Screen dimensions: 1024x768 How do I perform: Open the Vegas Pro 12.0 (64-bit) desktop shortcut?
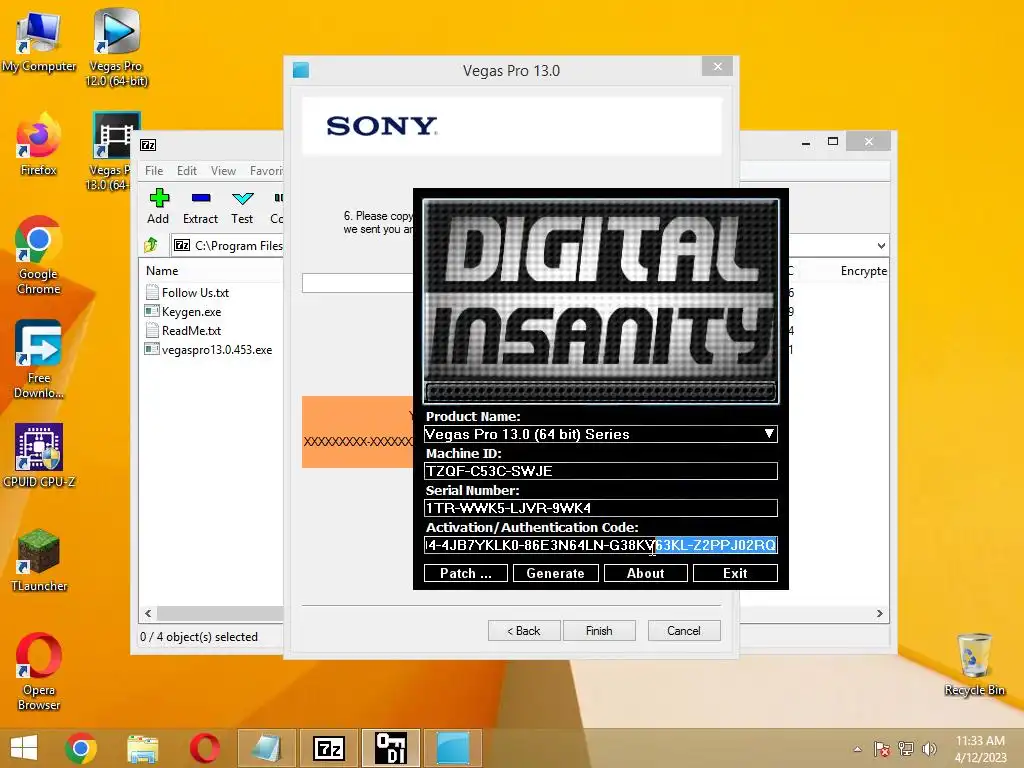click(x=116, y=47)
